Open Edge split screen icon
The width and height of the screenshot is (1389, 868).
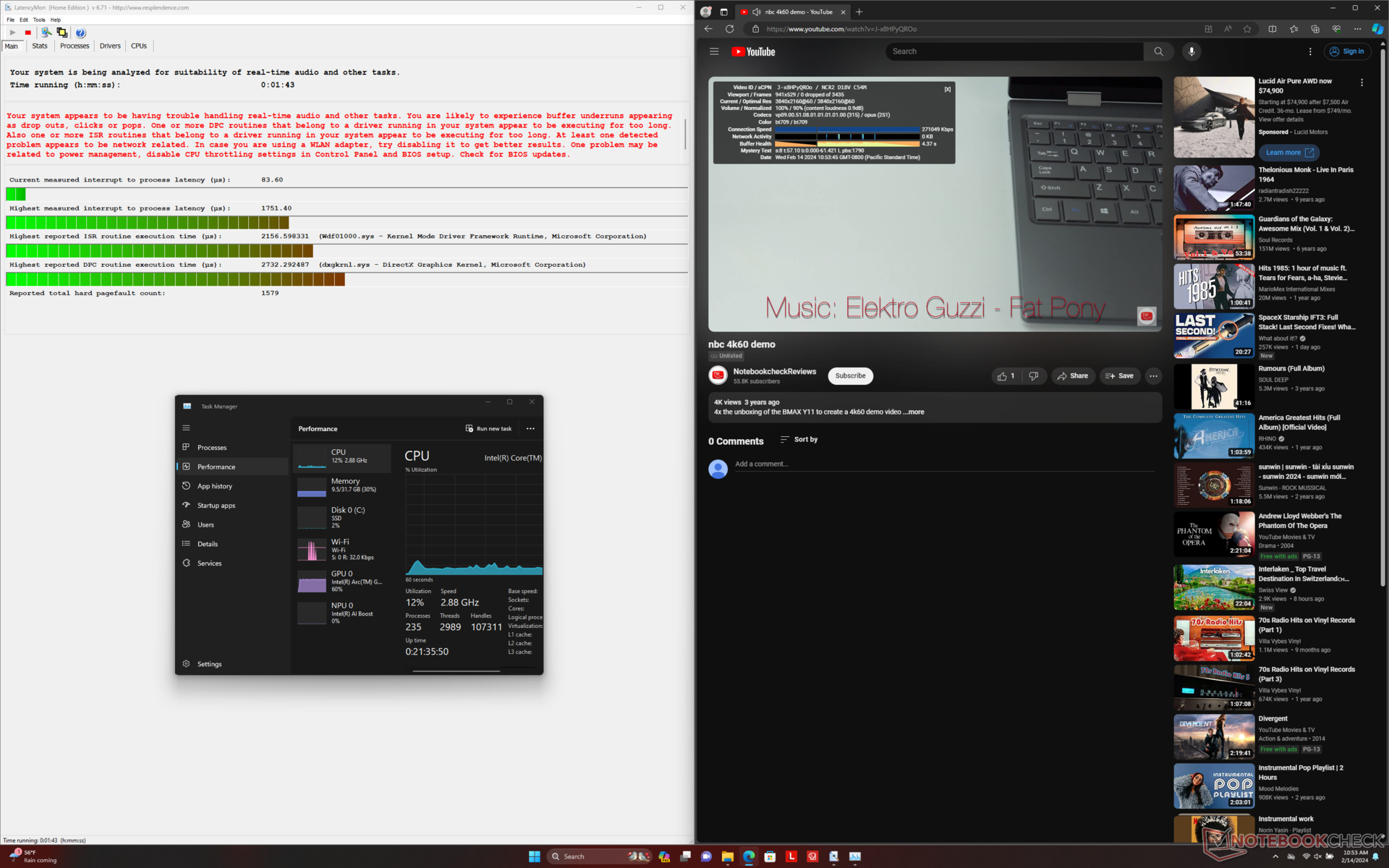point(1273,29)
